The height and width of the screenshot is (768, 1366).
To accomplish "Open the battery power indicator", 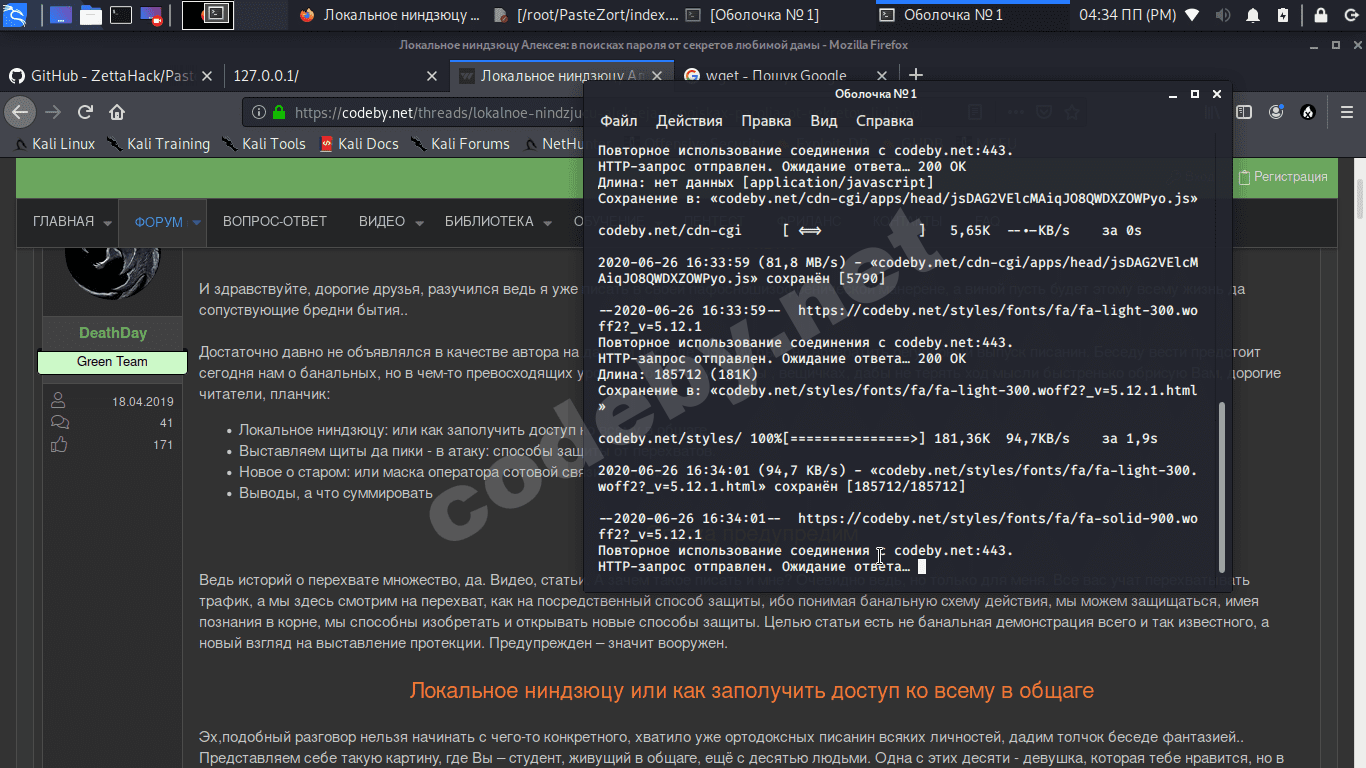I will (1283, 15).
